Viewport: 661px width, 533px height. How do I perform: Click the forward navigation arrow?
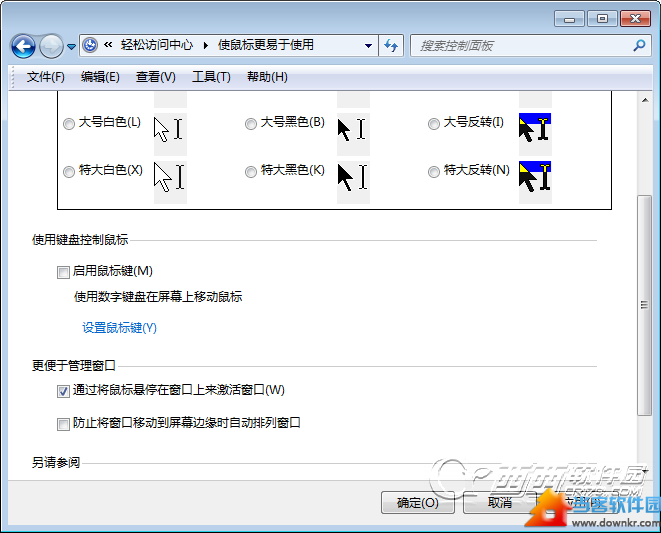point(51,46)
